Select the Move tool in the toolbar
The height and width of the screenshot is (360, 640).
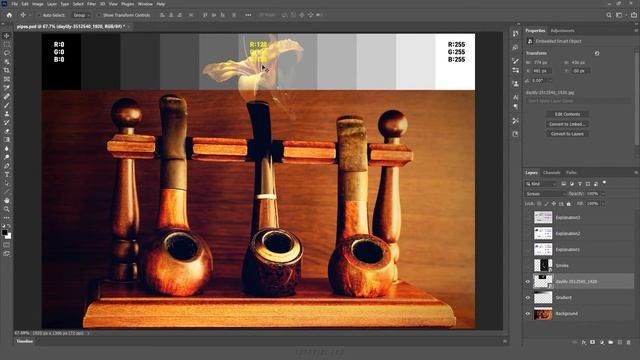[x=7, y=36]
